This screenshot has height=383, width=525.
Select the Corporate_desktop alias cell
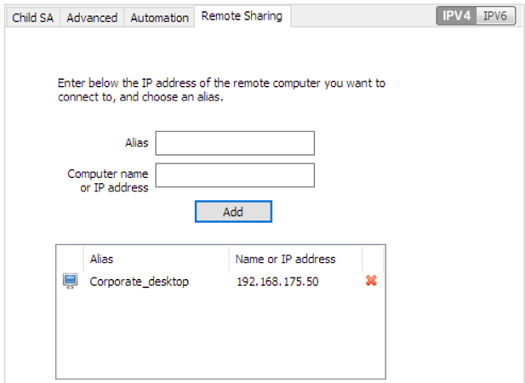point(139,281)
